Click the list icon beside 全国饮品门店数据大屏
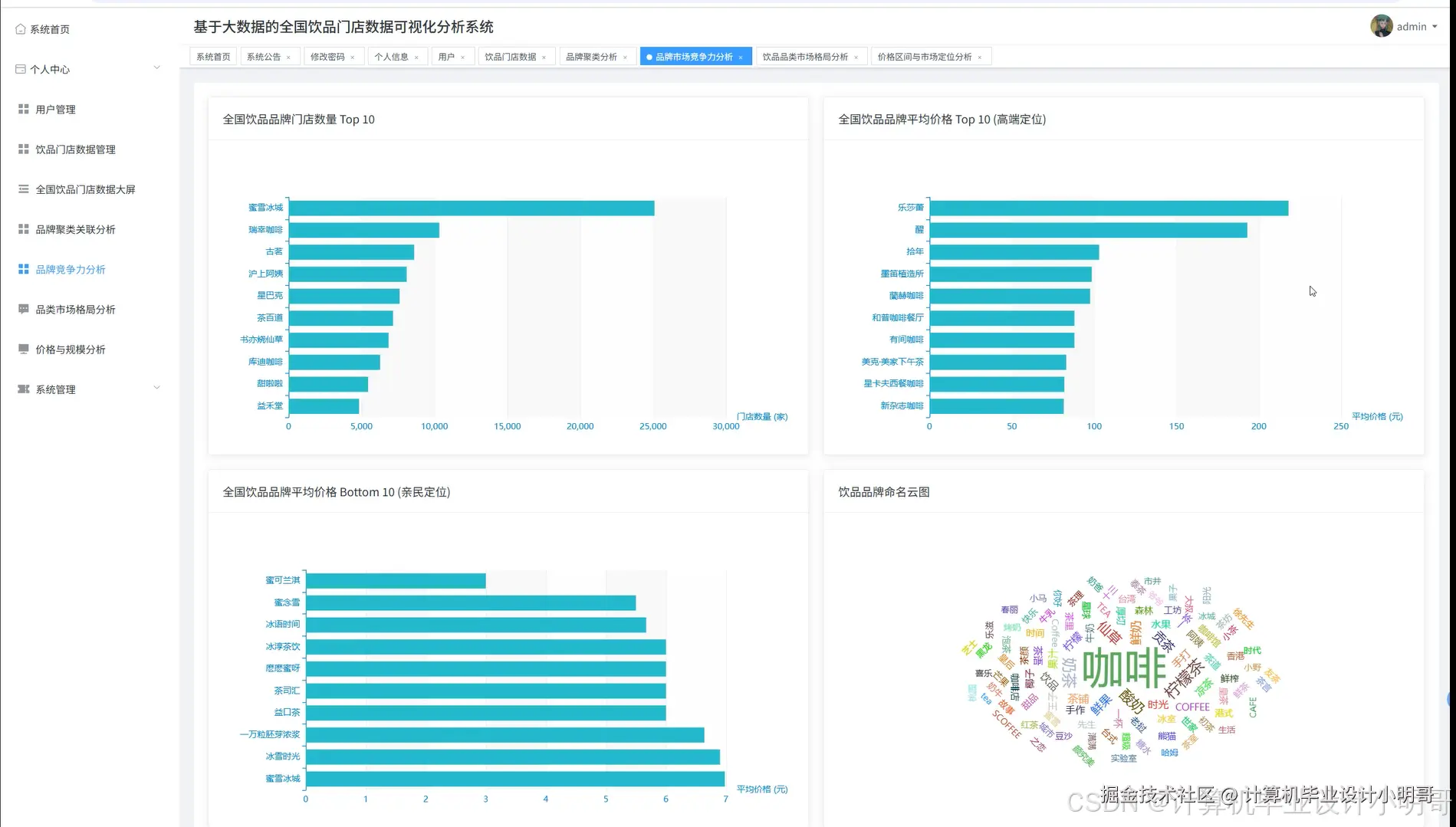 [x=24, y=189]
